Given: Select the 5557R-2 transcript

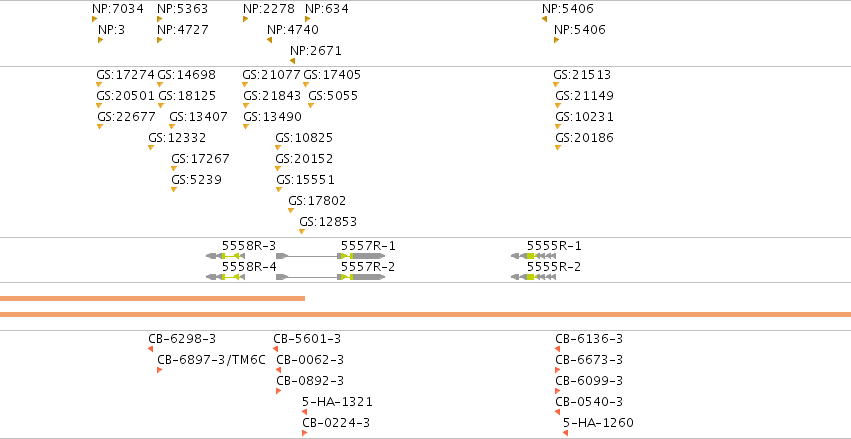Looking at the screenshot, I should coord(331,277).
